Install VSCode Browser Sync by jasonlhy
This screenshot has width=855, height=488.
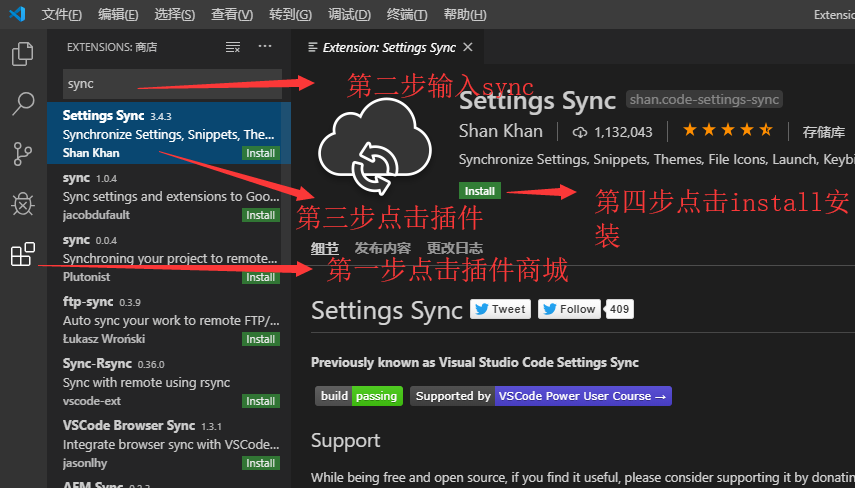[261, 463]
